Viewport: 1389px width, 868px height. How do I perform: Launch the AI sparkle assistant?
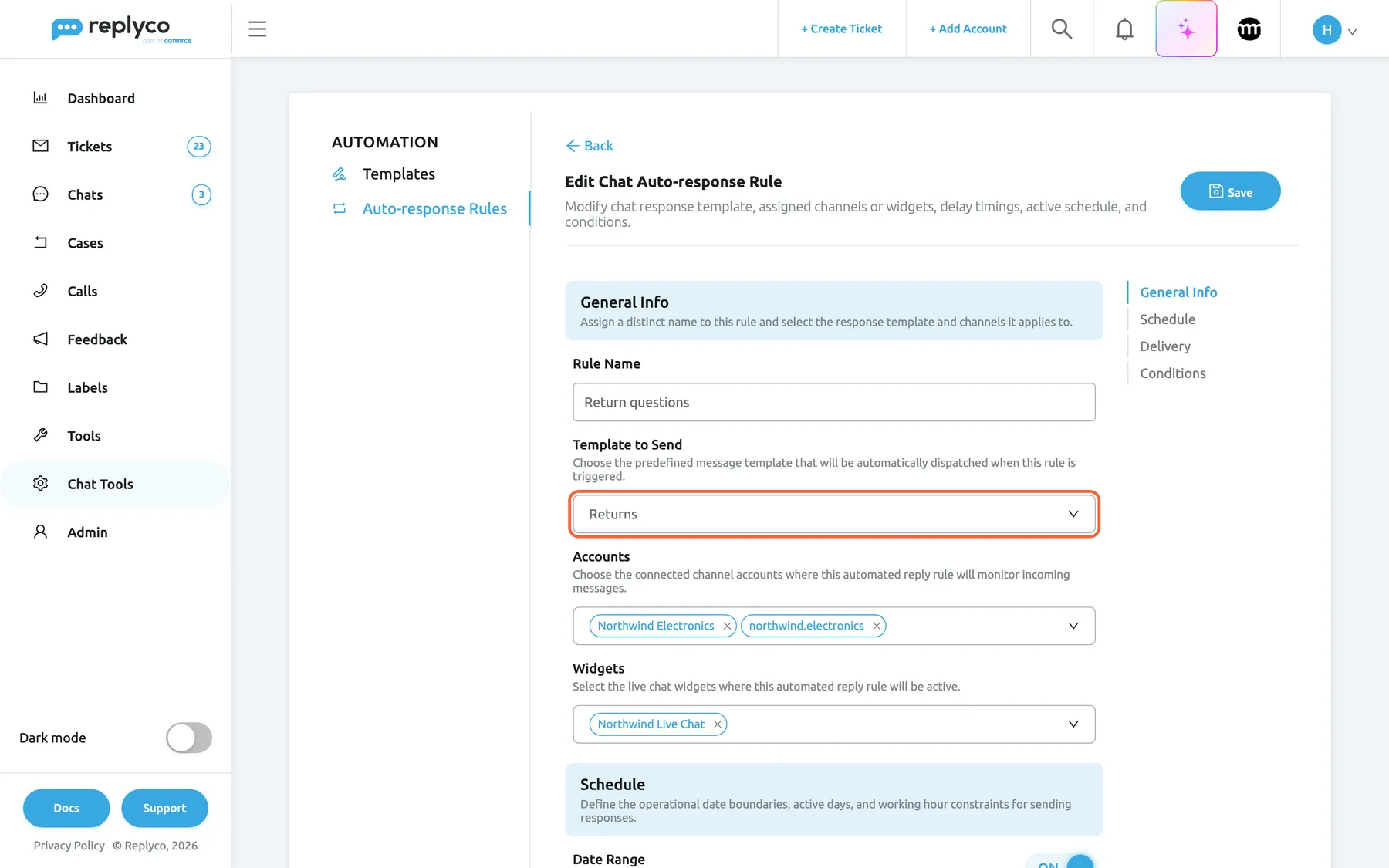coord(1186,29)
